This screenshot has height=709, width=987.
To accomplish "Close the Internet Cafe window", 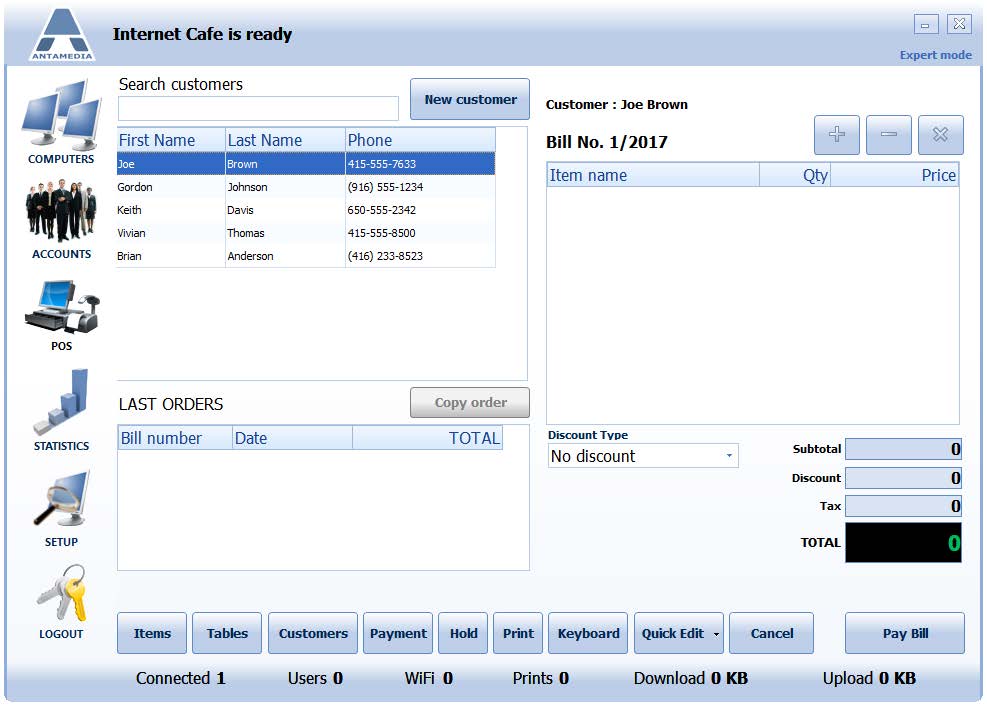I will (959, 25).
